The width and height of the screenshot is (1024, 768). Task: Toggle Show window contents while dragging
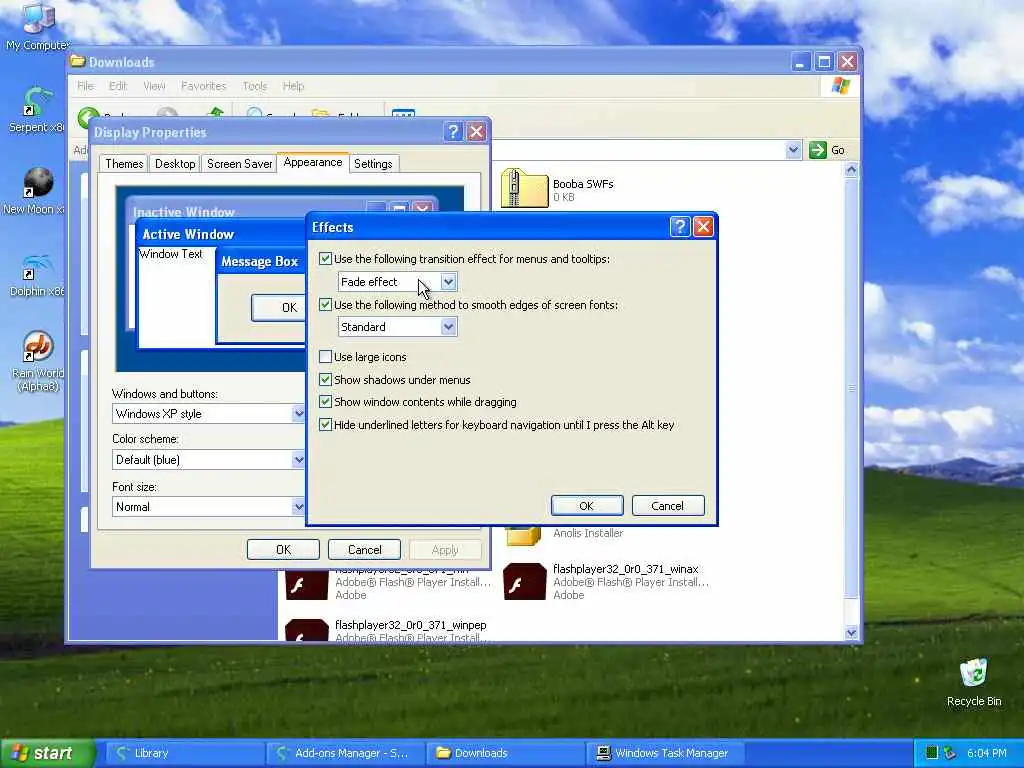coord(325,402)
